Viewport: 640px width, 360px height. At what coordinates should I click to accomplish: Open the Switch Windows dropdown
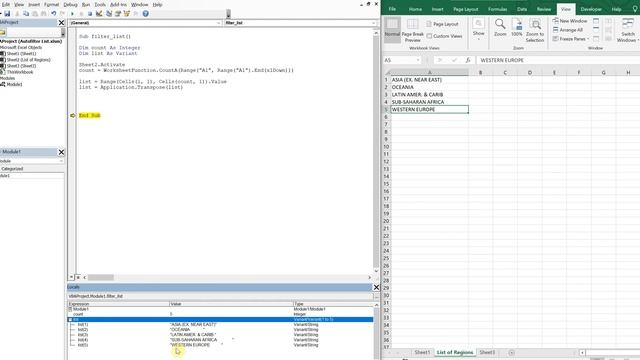click(x=628, y=30)
